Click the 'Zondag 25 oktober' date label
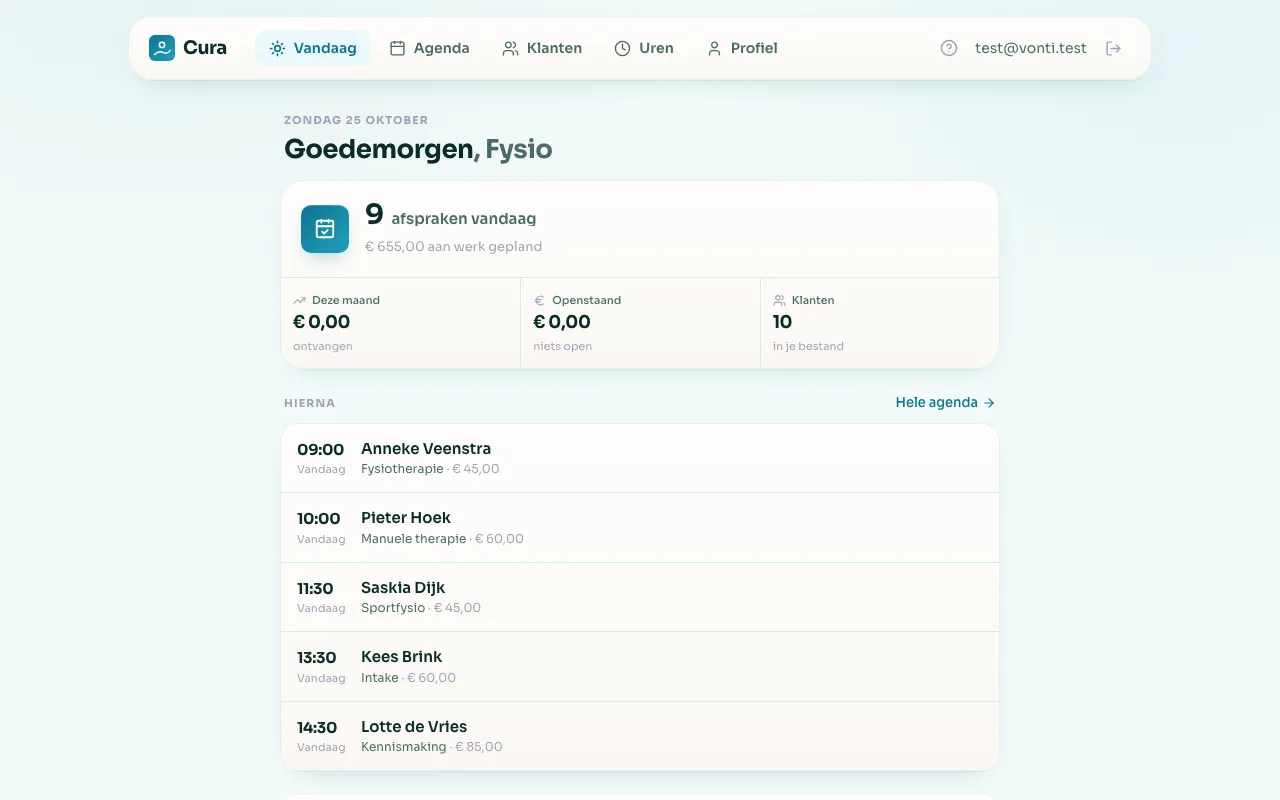Viewport: 1280px width, 800px height. point(356,120)
